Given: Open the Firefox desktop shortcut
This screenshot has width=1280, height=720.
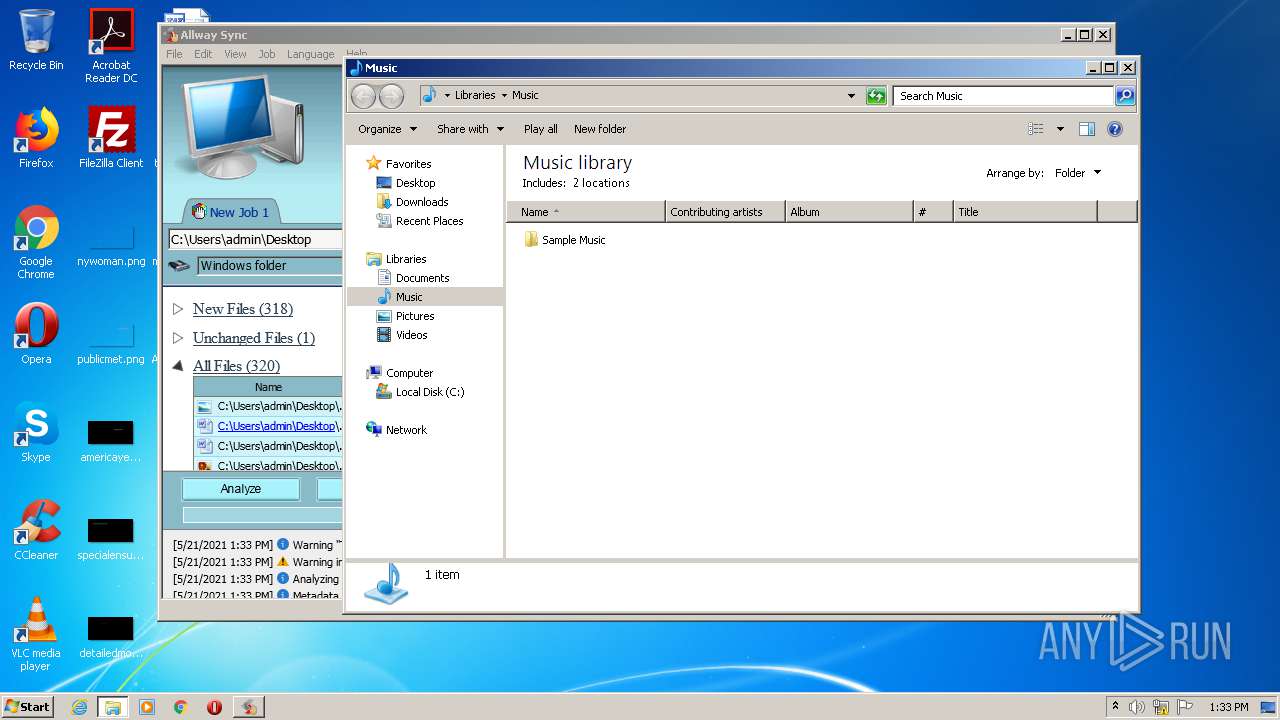Looking at the screenshot, I should [x=36, y=138].
